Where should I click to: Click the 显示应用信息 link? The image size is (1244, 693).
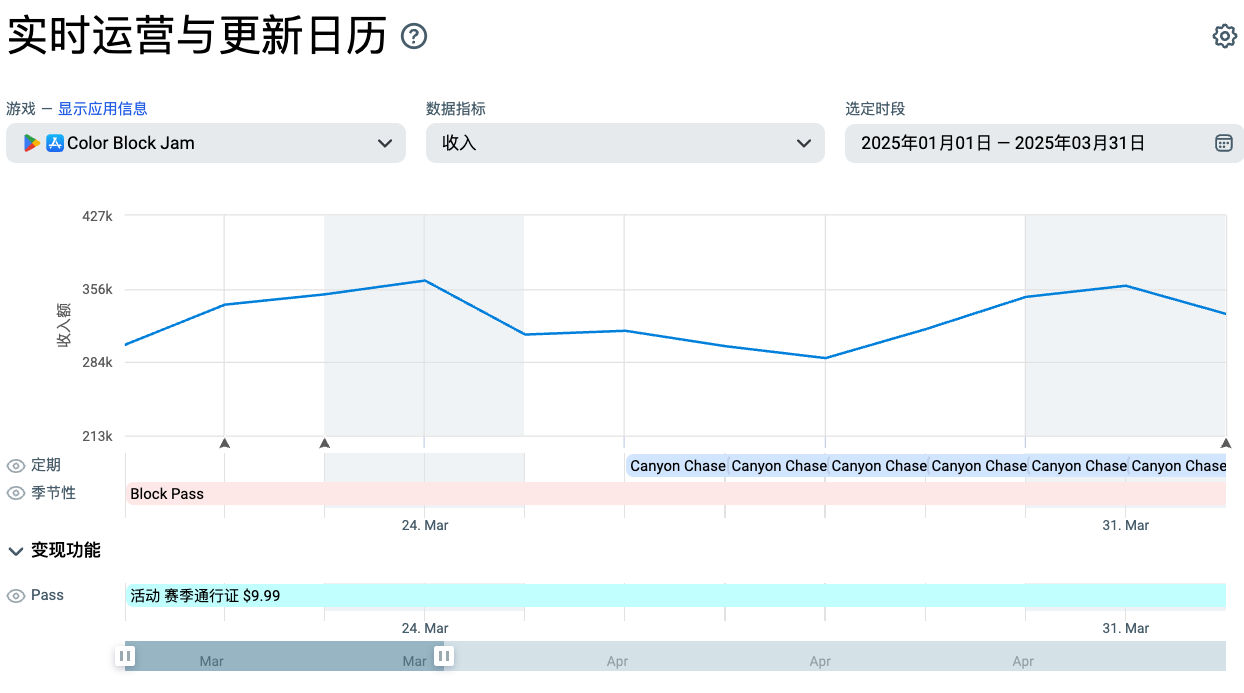(102, 109)
